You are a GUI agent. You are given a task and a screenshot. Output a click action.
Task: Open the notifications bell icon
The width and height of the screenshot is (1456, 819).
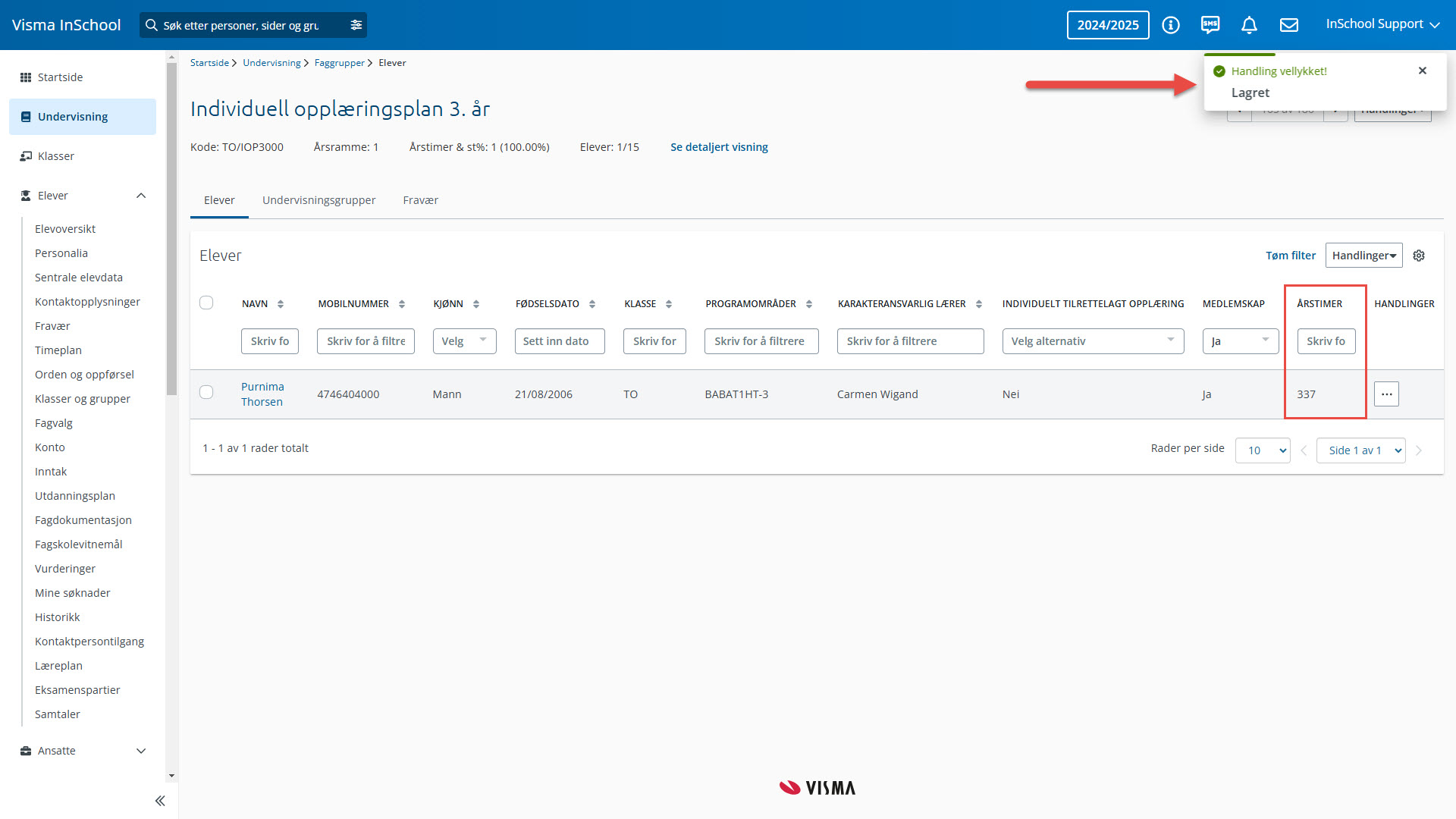coord(1249,25)
